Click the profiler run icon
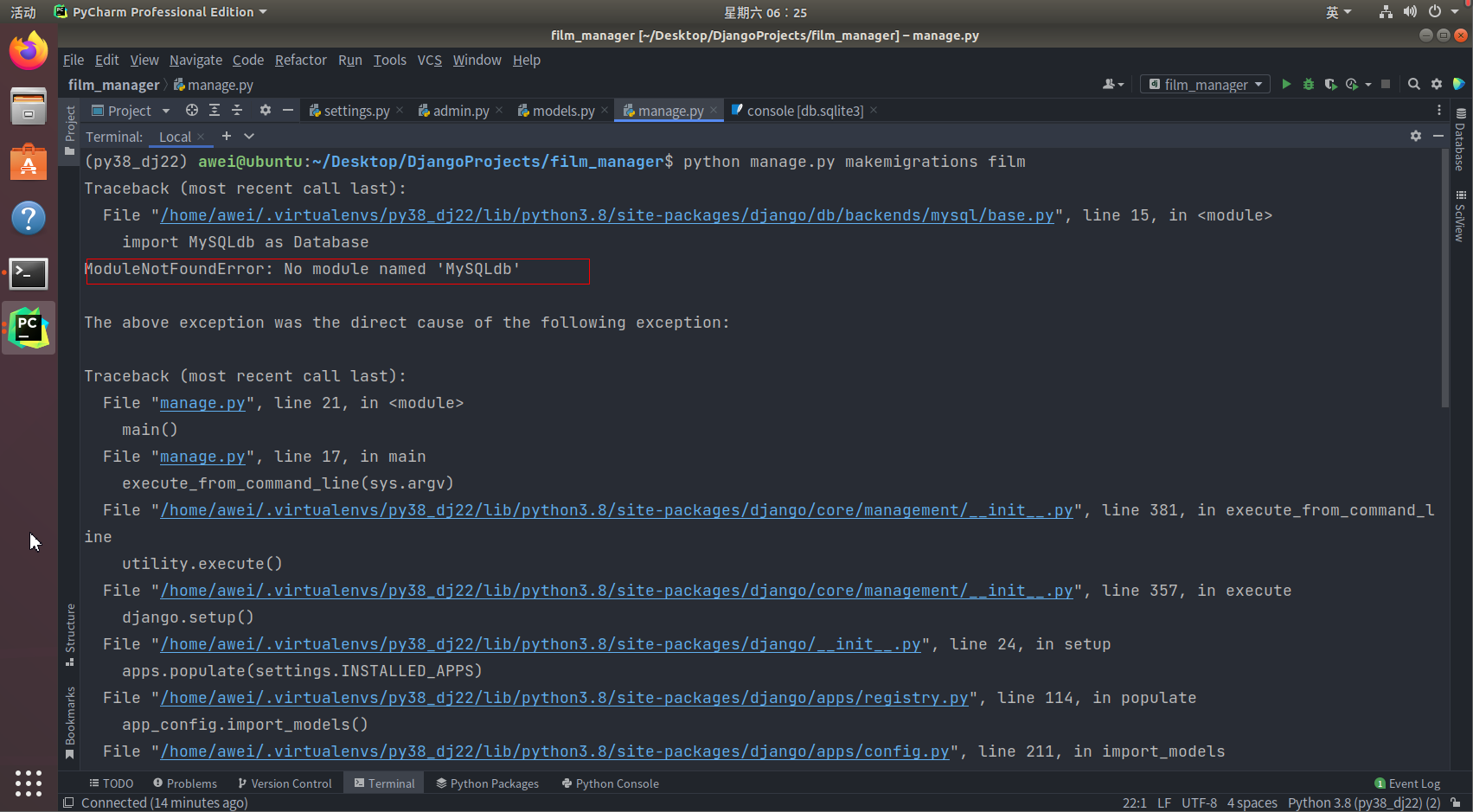 1352,84
